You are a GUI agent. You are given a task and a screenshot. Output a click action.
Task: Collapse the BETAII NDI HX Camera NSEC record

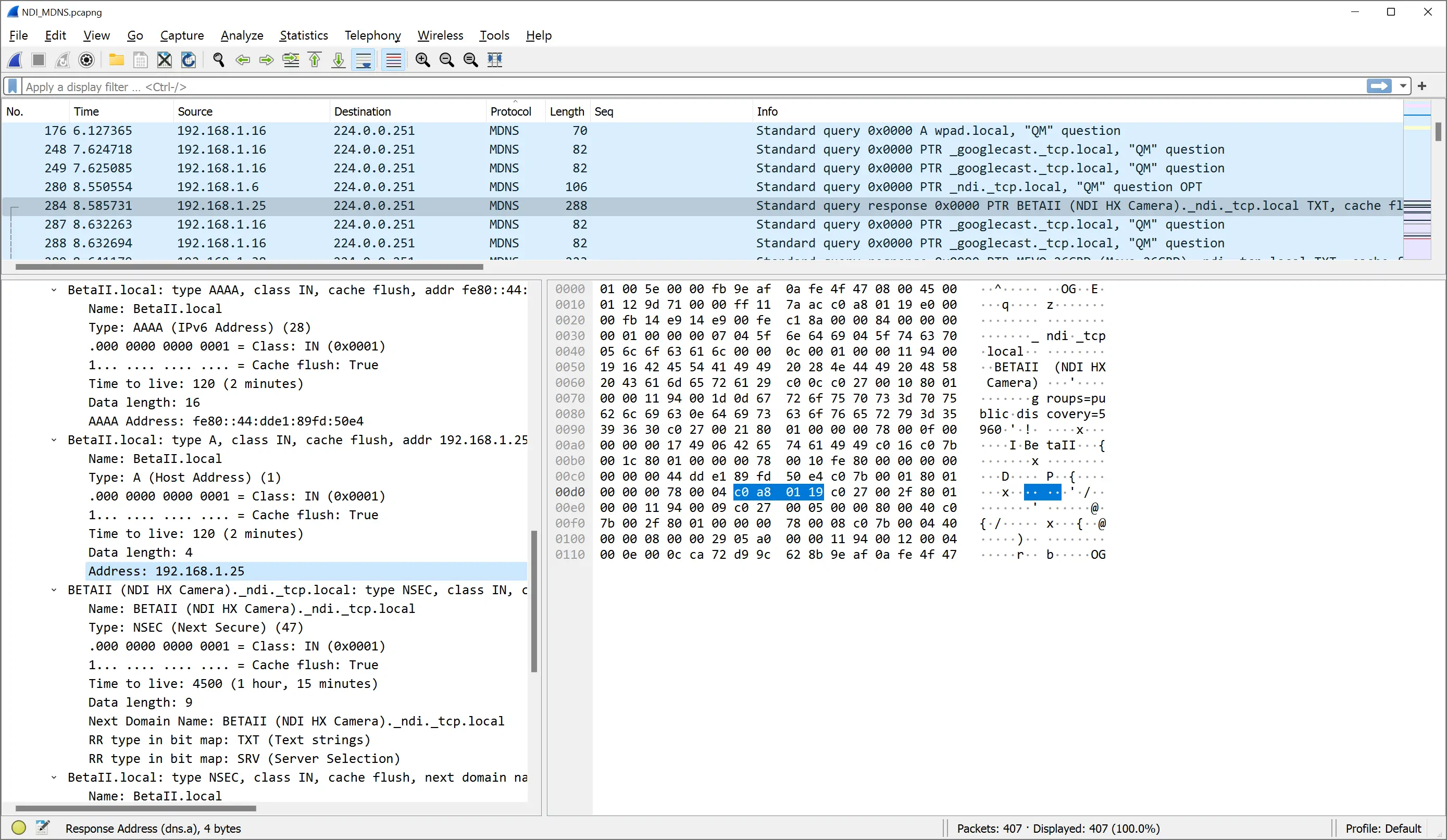coord(54,590)
